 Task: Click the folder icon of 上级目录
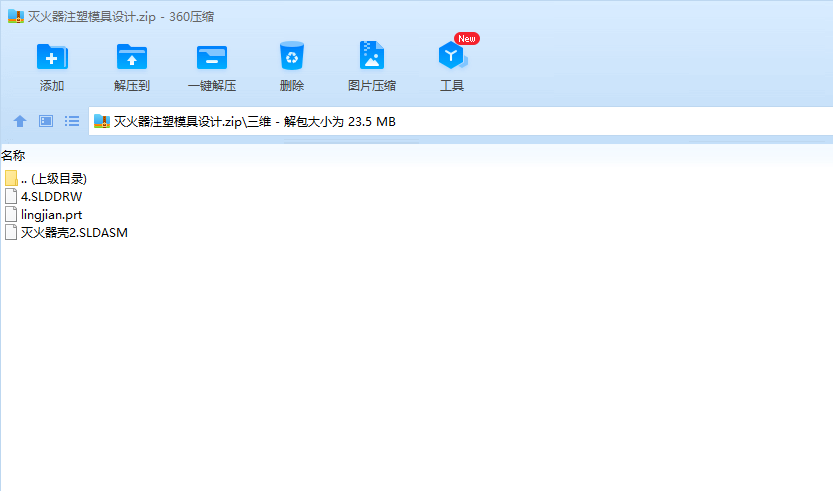[x=11, y=178]
